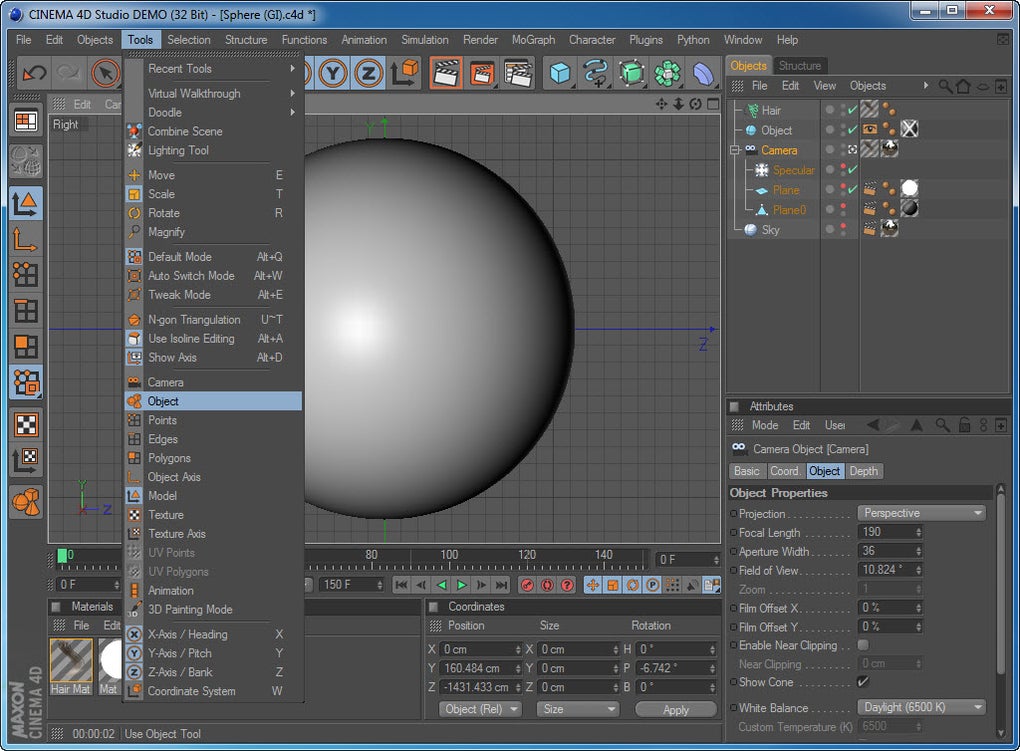The height and width of the screenshot is (751, 1020).
Task: Click the Depth tab button
Action: 863,471
